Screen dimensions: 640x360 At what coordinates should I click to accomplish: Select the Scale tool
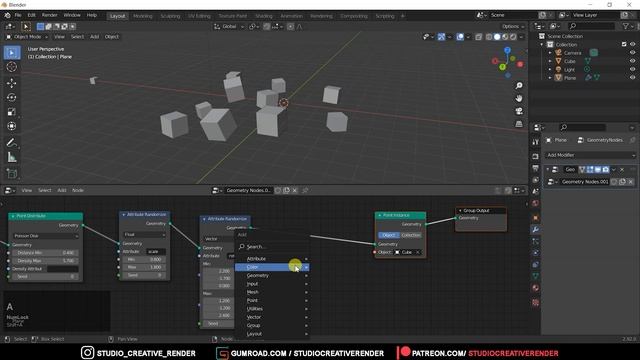point(12,112)
